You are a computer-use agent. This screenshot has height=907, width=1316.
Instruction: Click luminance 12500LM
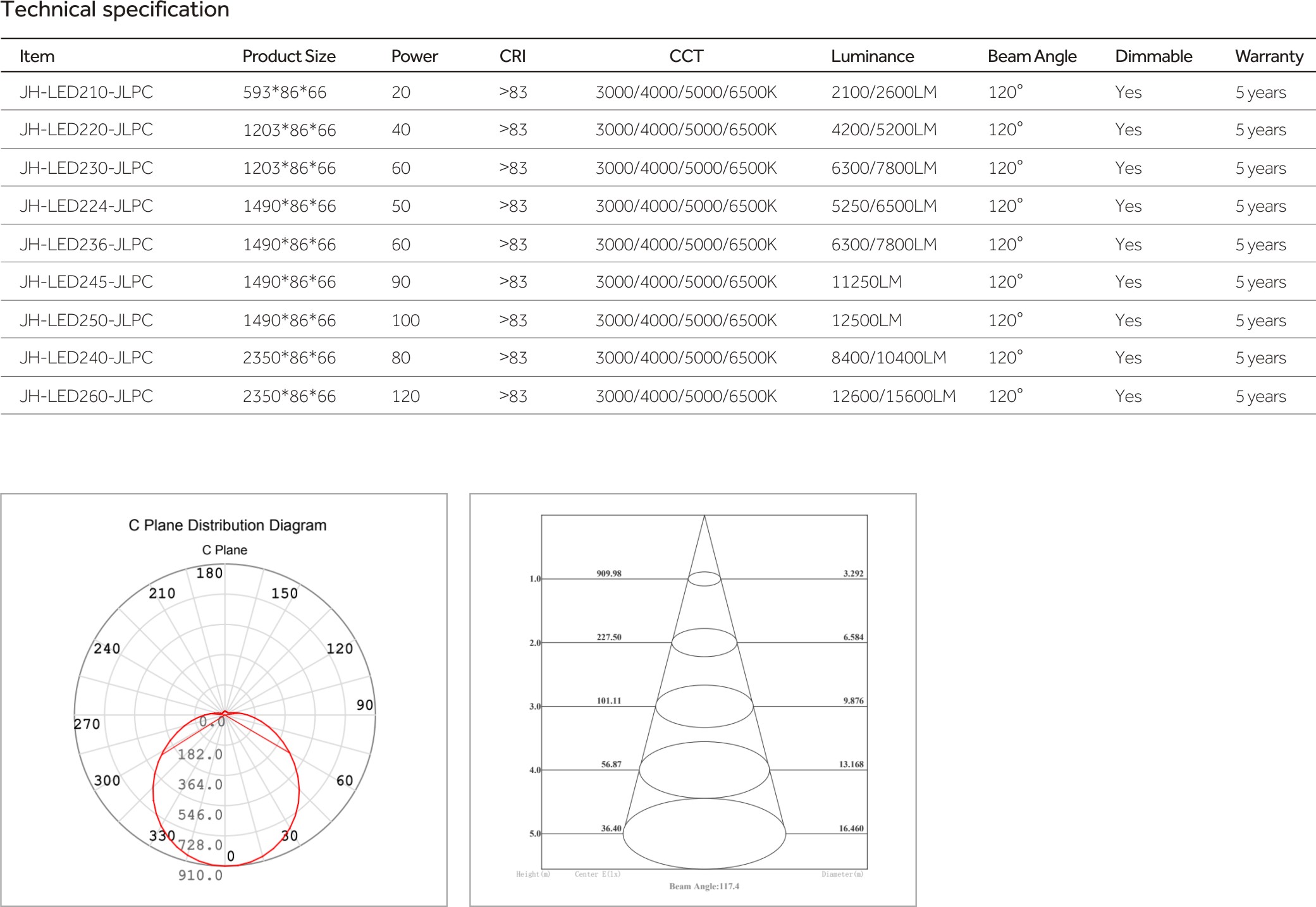tap(866, 320)
